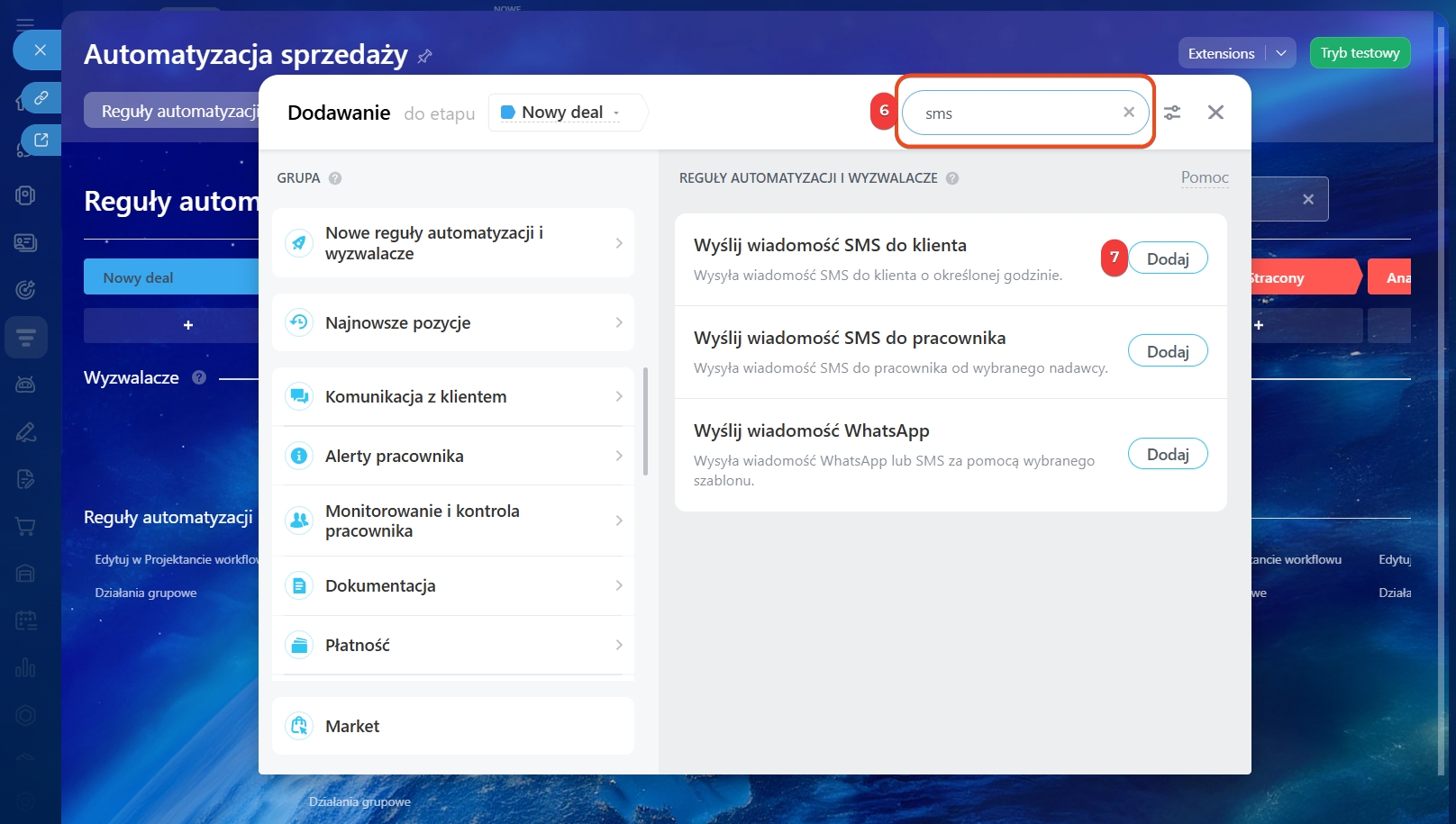Open the bar chart icon in the sidebar
1456x824 pixels.
(25, 667)
